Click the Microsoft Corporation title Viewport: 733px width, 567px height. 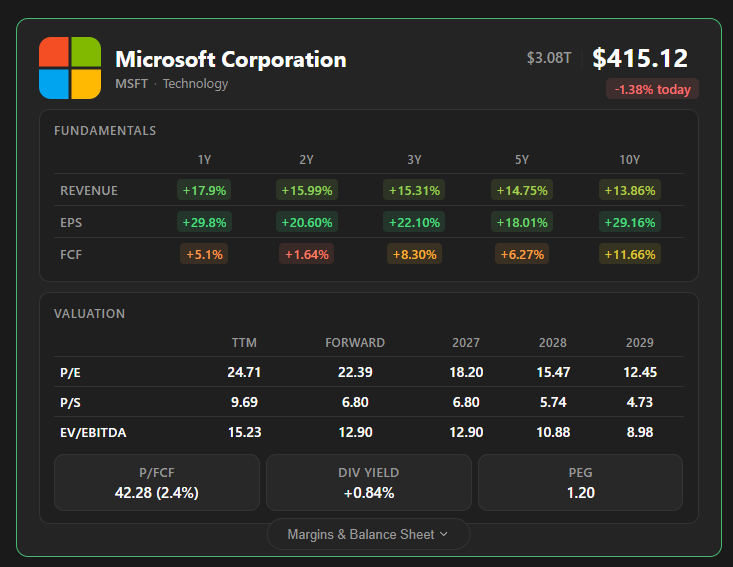pos(231,59)
